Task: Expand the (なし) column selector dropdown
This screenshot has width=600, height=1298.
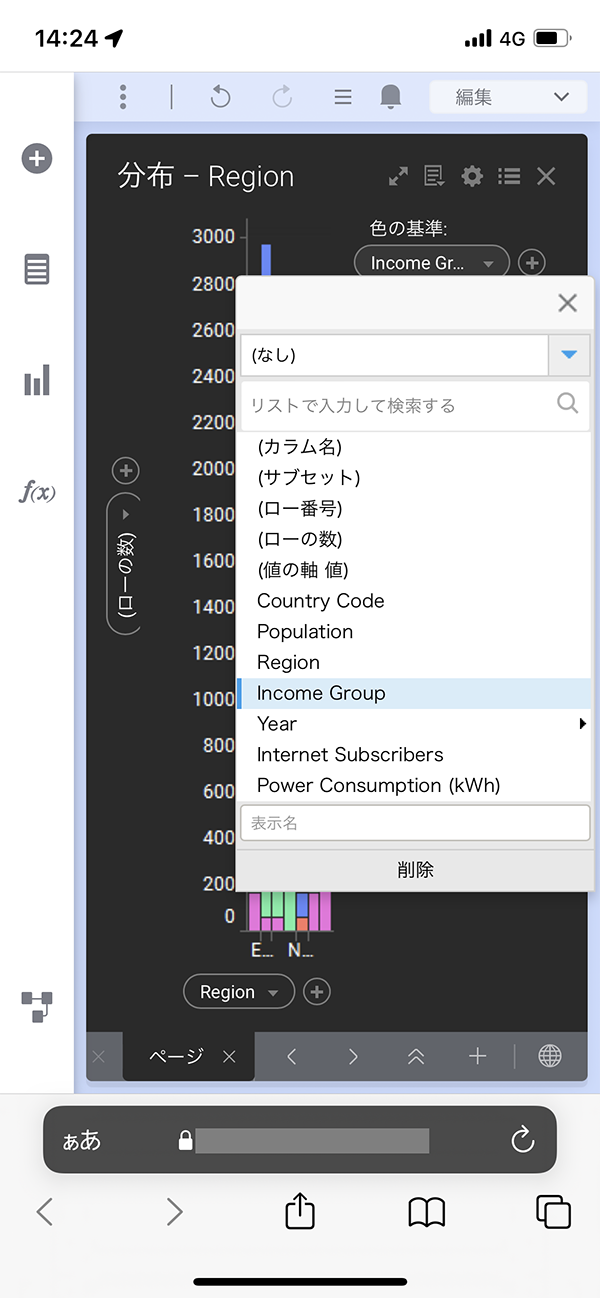Action: point(568,355)
